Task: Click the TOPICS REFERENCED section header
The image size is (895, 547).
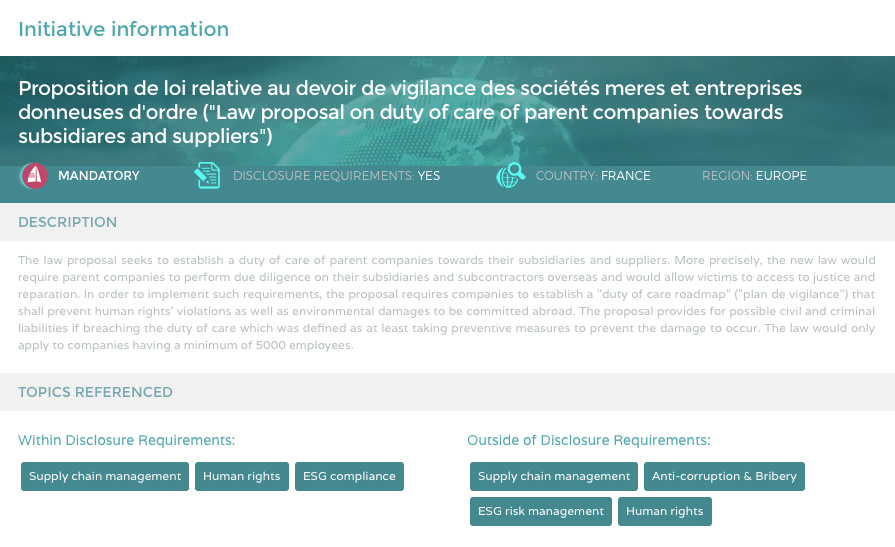Action: tap(95, 392)
